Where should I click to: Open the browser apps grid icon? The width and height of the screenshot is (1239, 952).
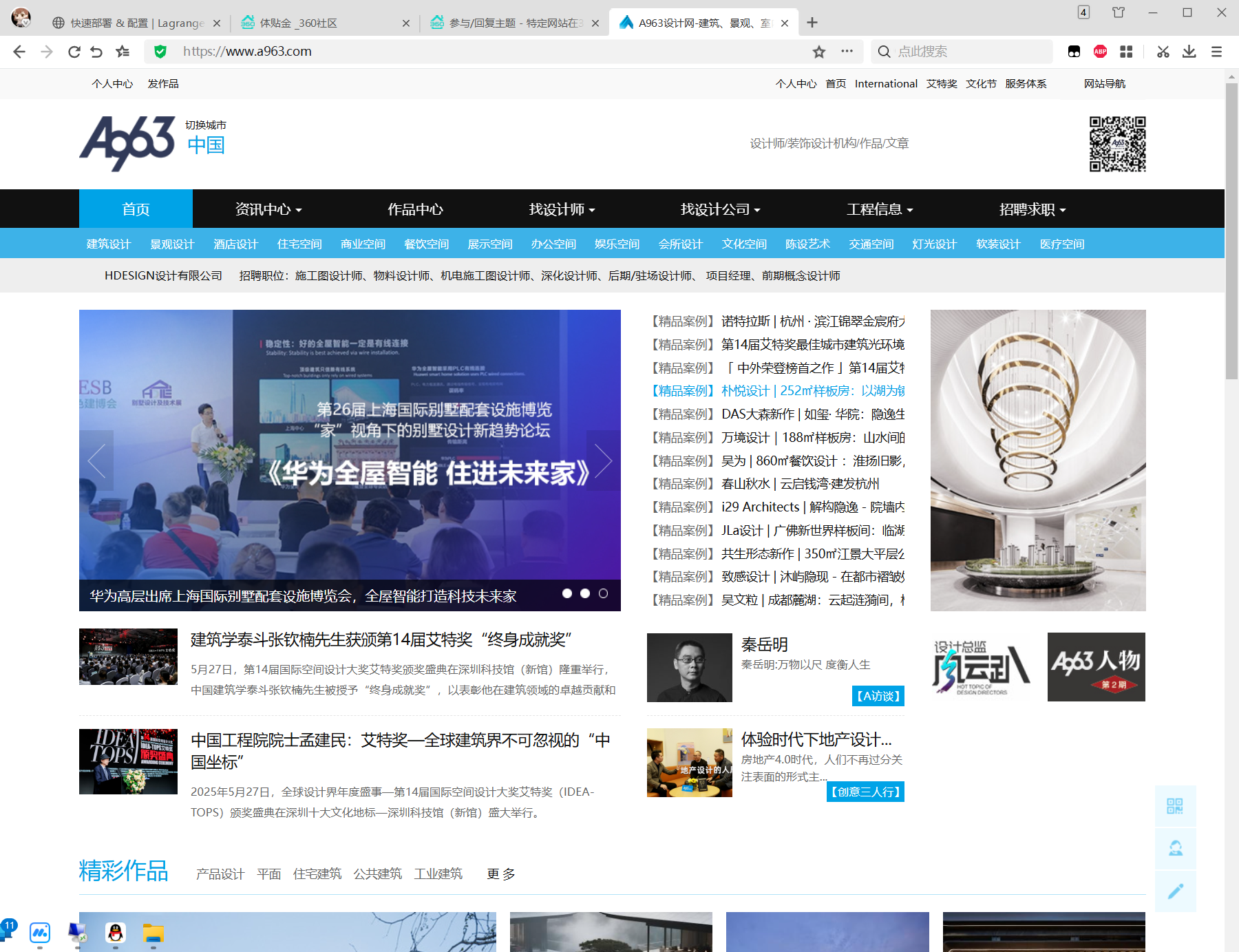pos(1127,51)
